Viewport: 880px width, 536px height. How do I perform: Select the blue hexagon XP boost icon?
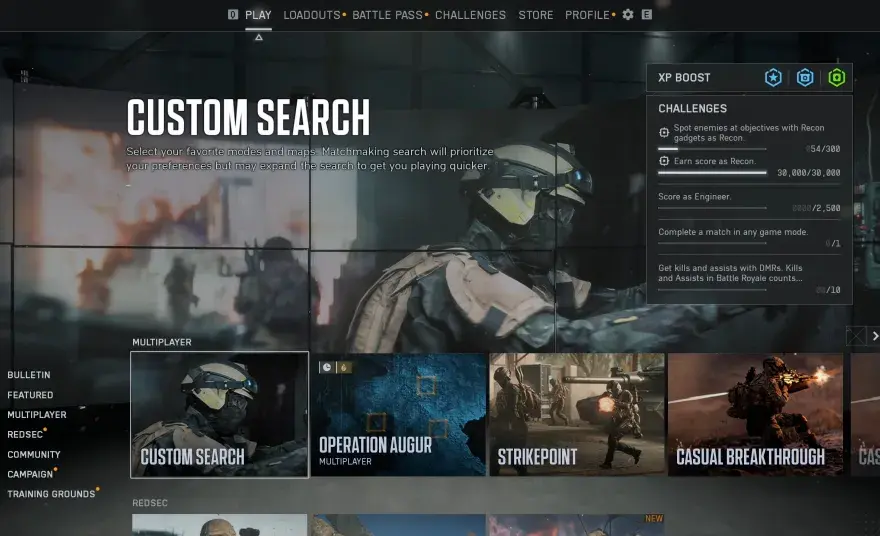tap(805, 77)
